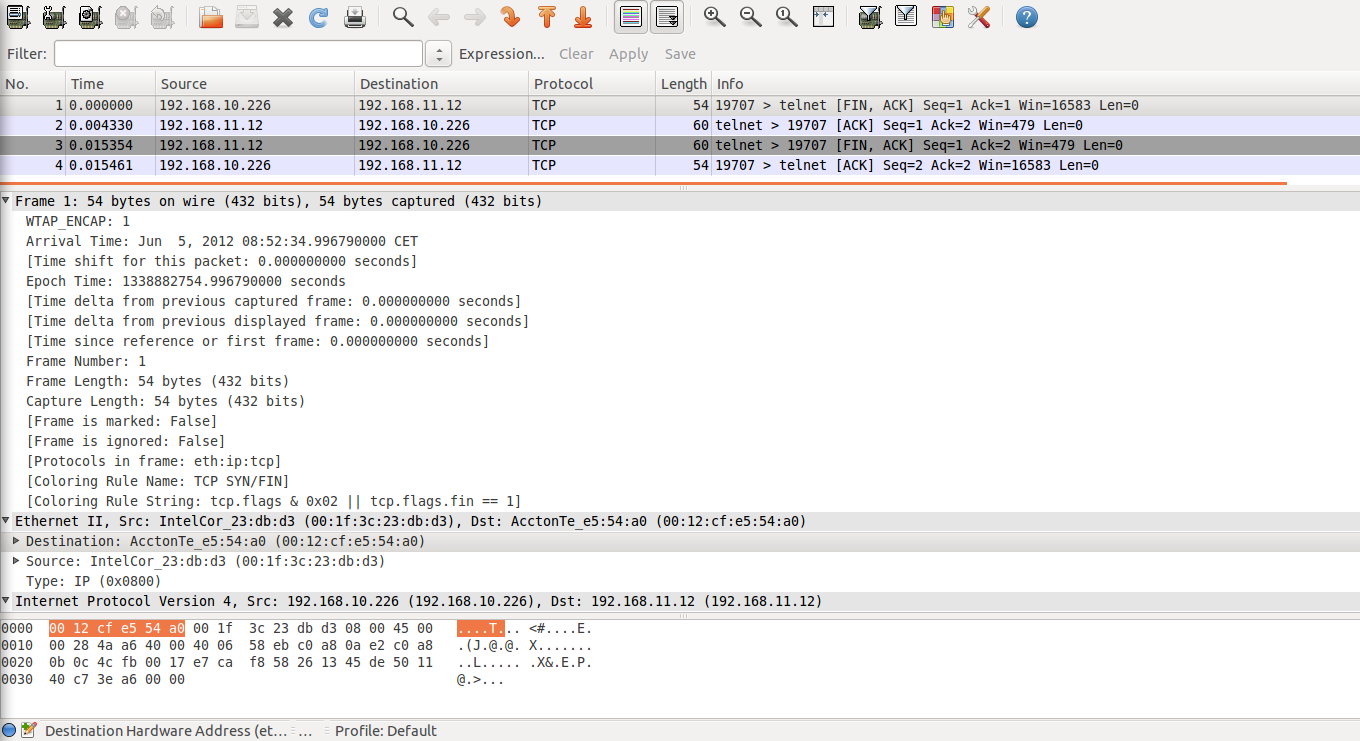Open help question mark icon
Image resolution: width=1360 pixels, height=741 pixels.
[x=1026, y=17]
